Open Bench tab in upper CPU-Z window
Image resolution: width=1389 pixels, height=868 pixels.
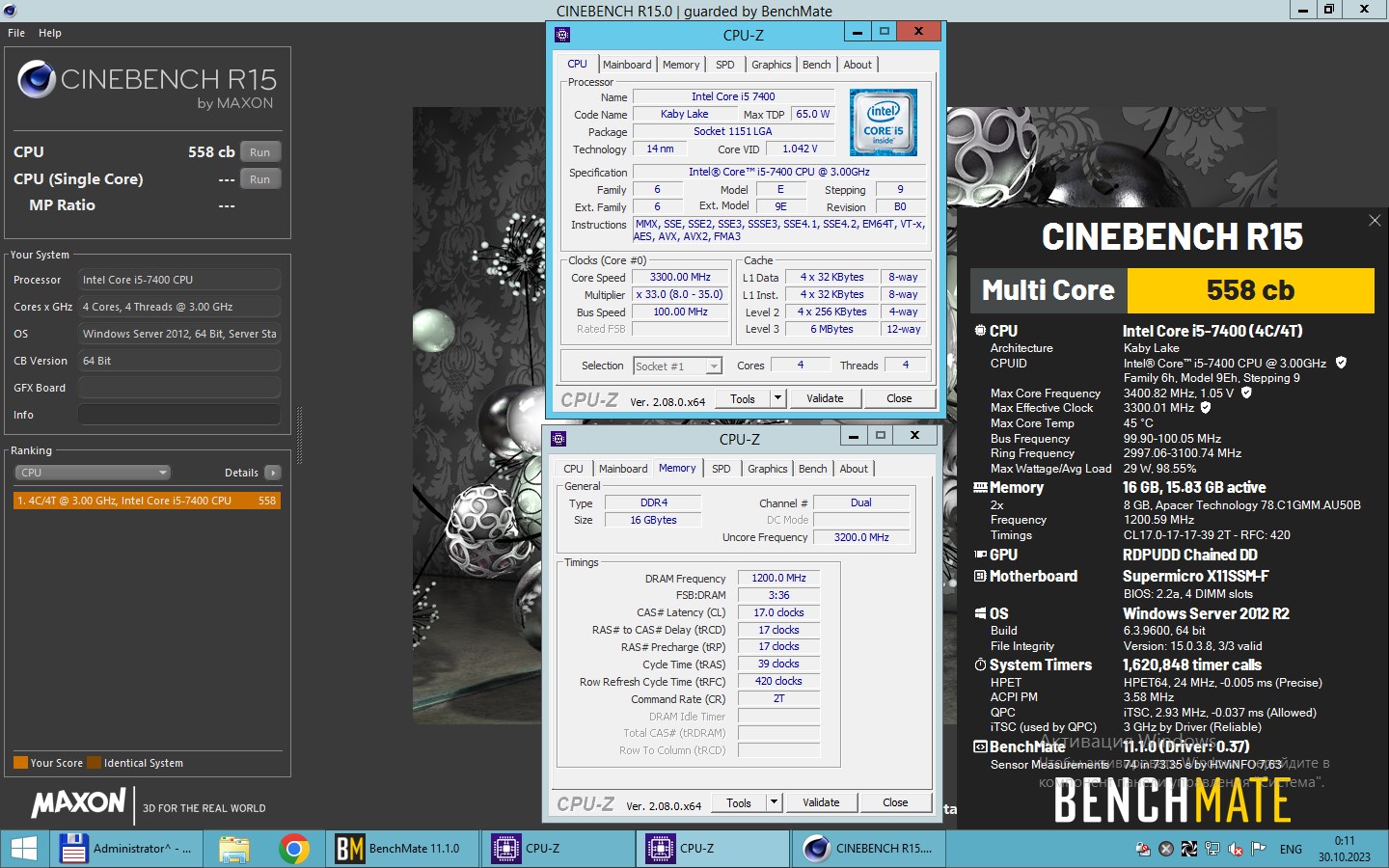[817, 65]
